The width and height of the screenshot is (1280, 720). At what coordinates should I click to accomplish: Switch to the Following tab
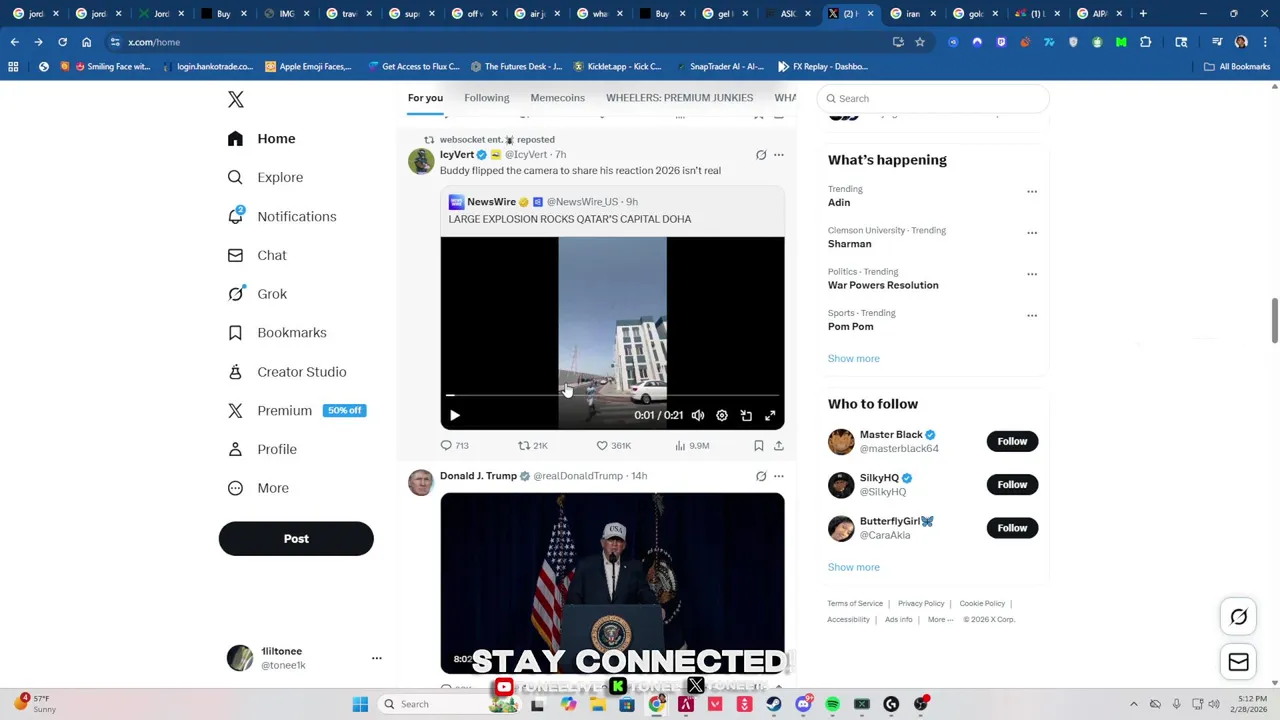(x=487, y=98)
